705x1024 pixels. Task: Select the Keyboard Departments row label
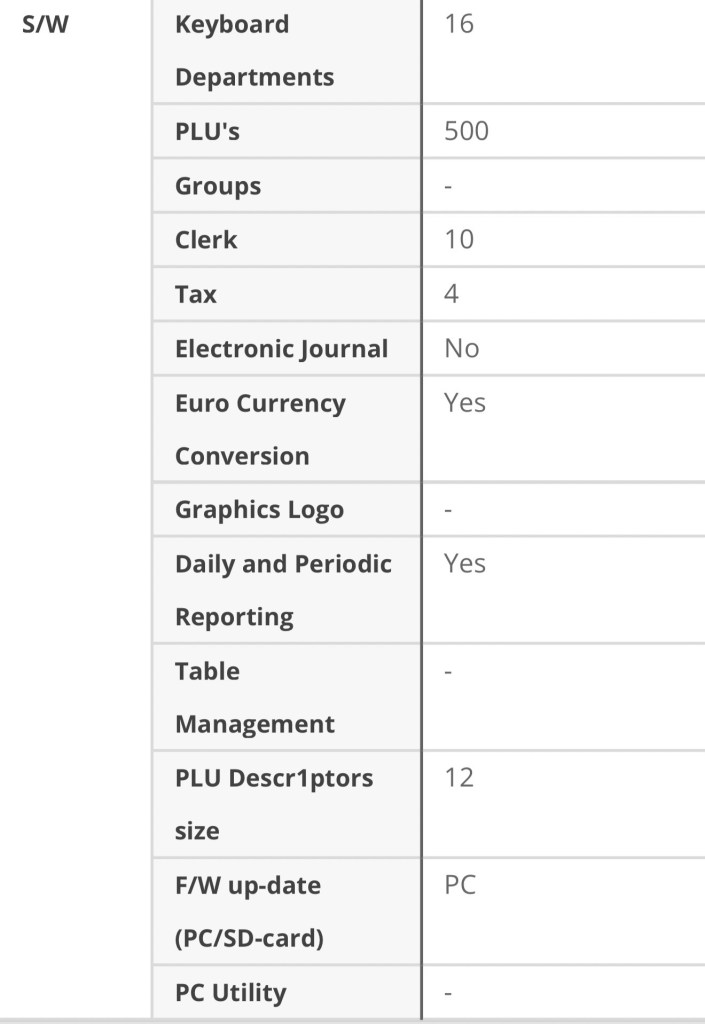[254, 50]
